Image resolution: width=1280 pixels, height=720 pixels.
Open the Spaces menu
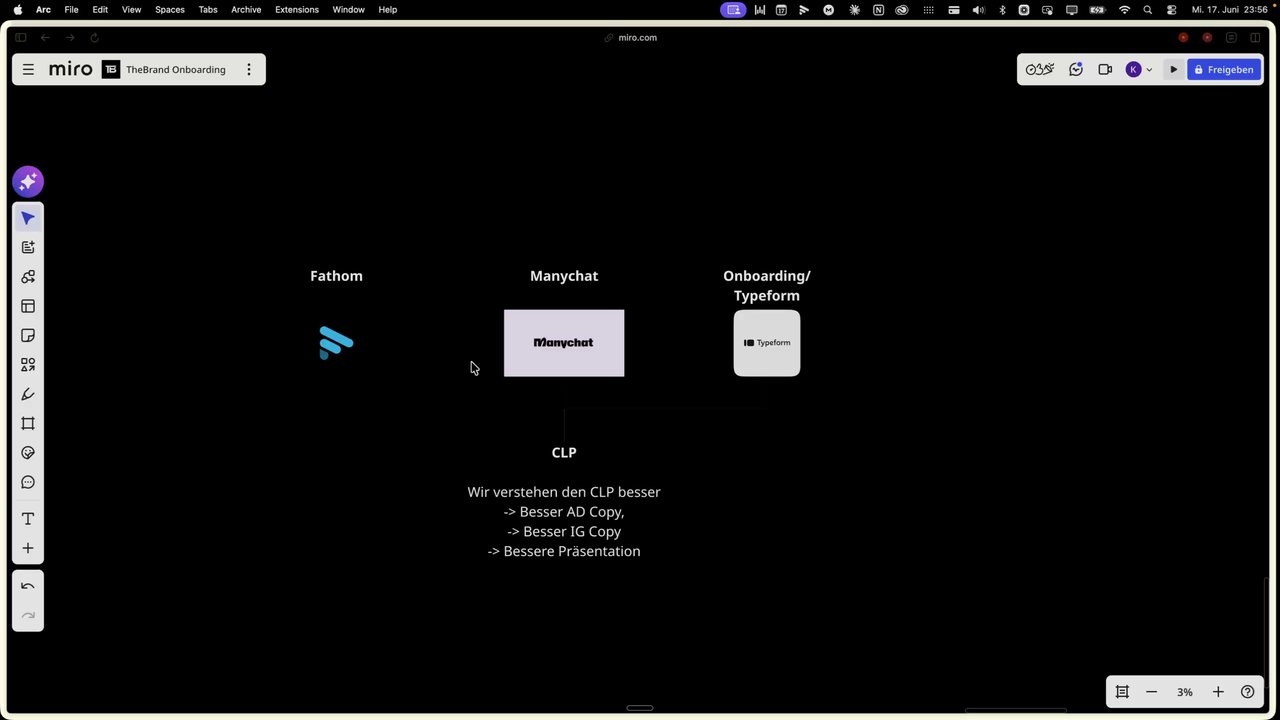(170, 10)
